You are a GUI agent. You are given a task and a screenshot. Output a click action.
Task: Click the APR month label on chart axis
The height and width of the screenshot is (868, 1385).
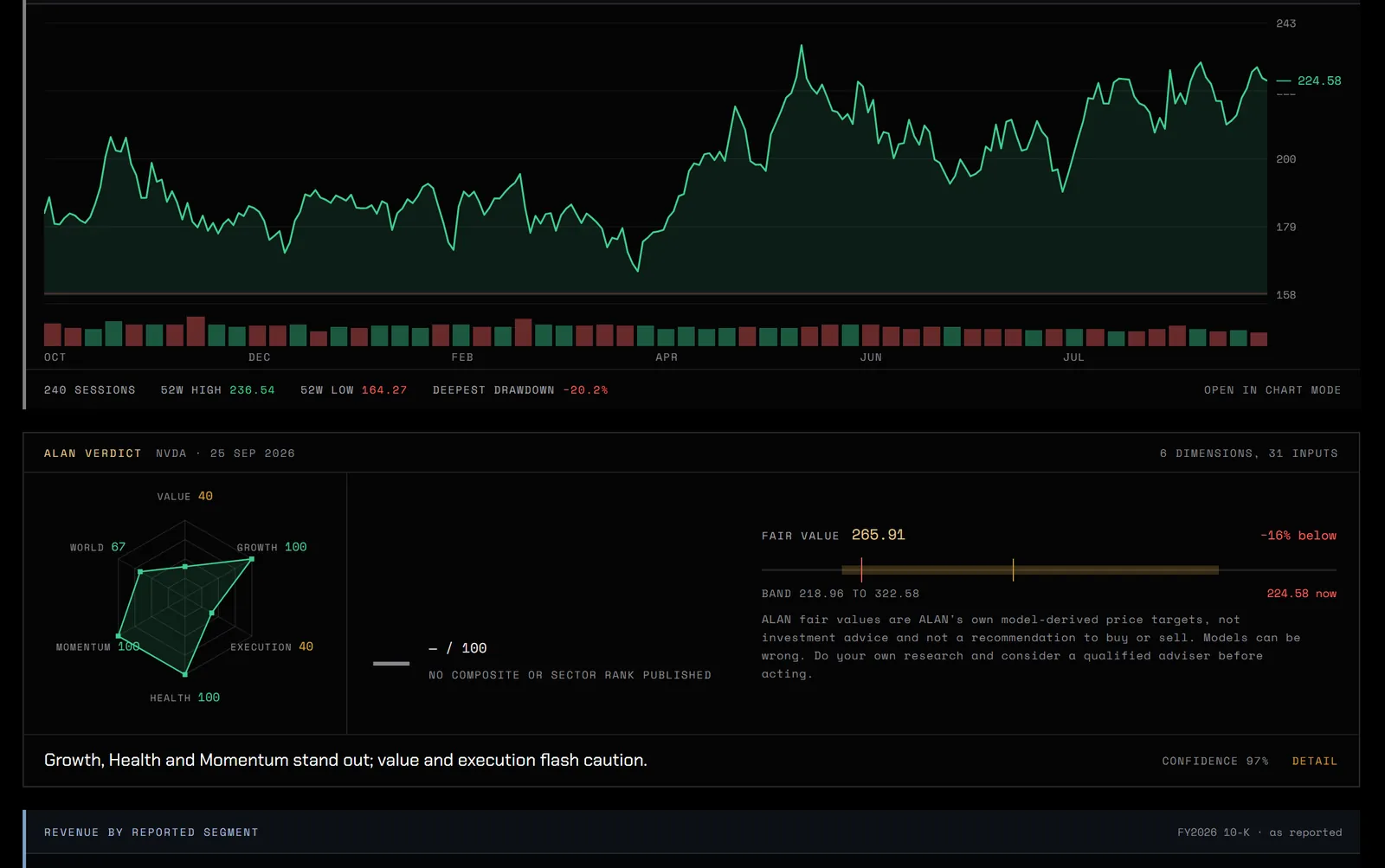(667, 357)
